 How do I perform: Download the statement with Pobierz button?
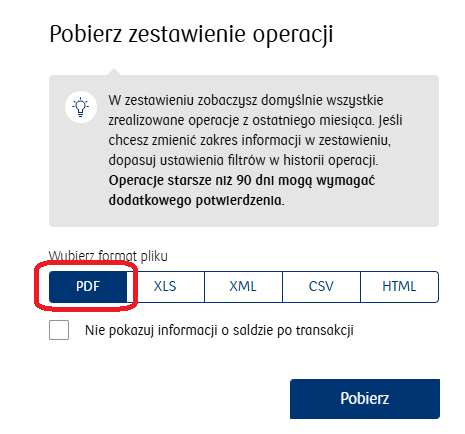coord(365,399)
